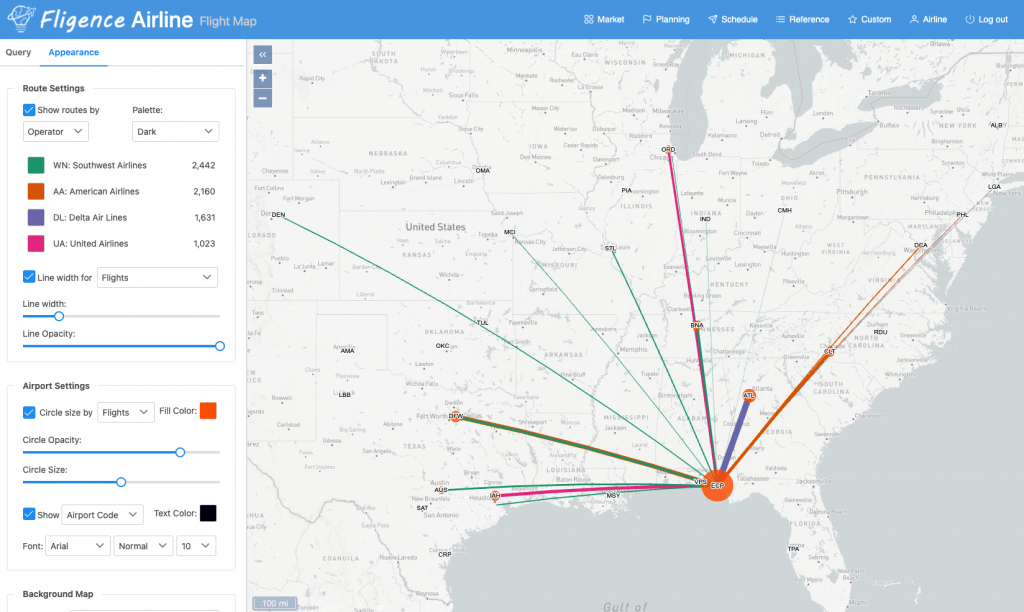Open the airport Fill Color orange swatch

click(x=208, y=411)
